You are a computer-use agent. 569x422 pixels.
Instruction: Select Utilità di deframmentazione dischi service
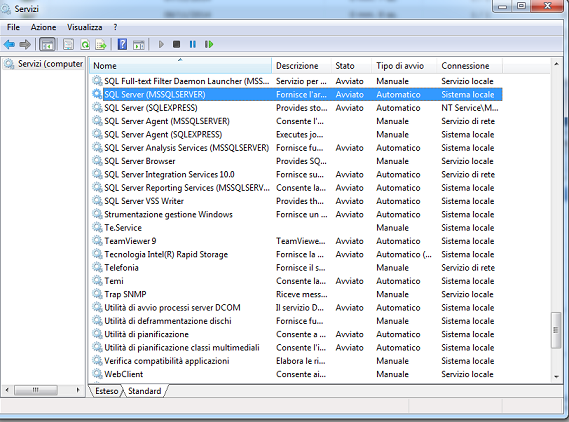click(296, 321)
